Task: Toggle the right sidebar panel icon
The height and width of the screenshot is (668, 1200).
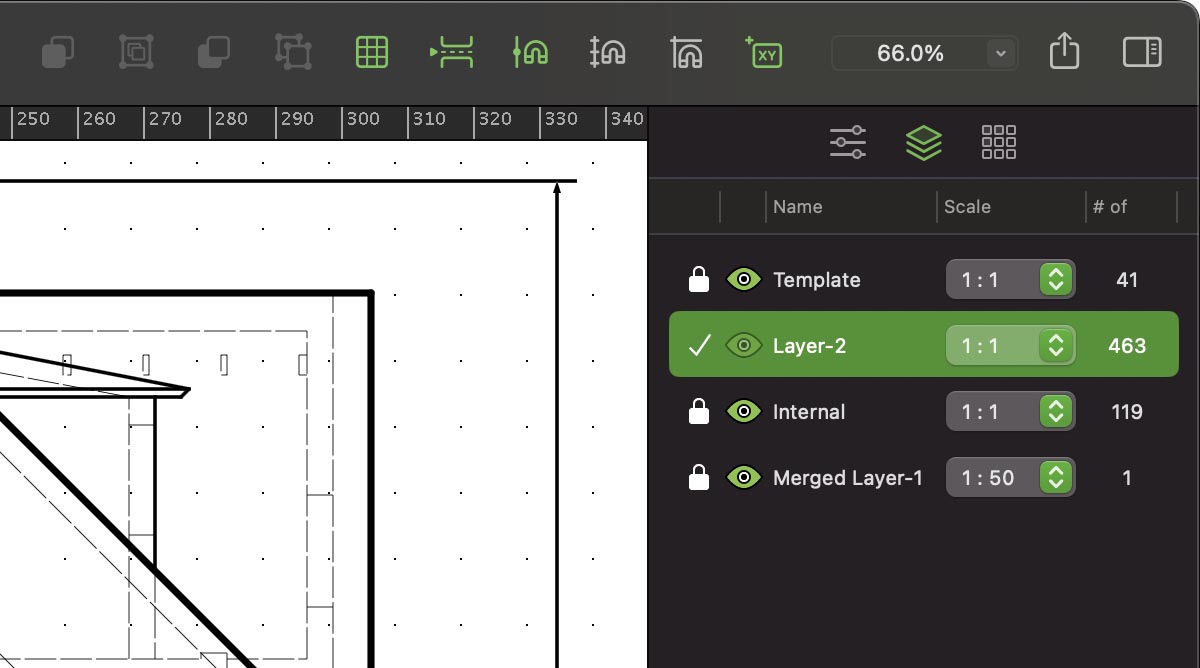Action: tap(1141, 52)
